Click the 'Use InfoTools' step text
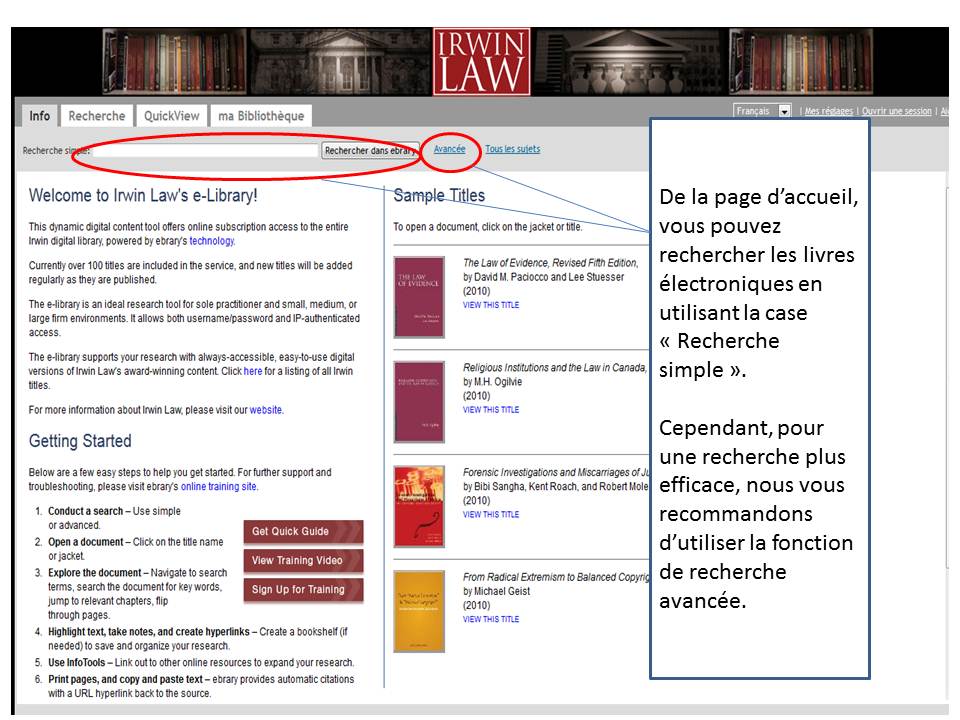960x720 pixels. pyautogui.click(x=77, y=662)
